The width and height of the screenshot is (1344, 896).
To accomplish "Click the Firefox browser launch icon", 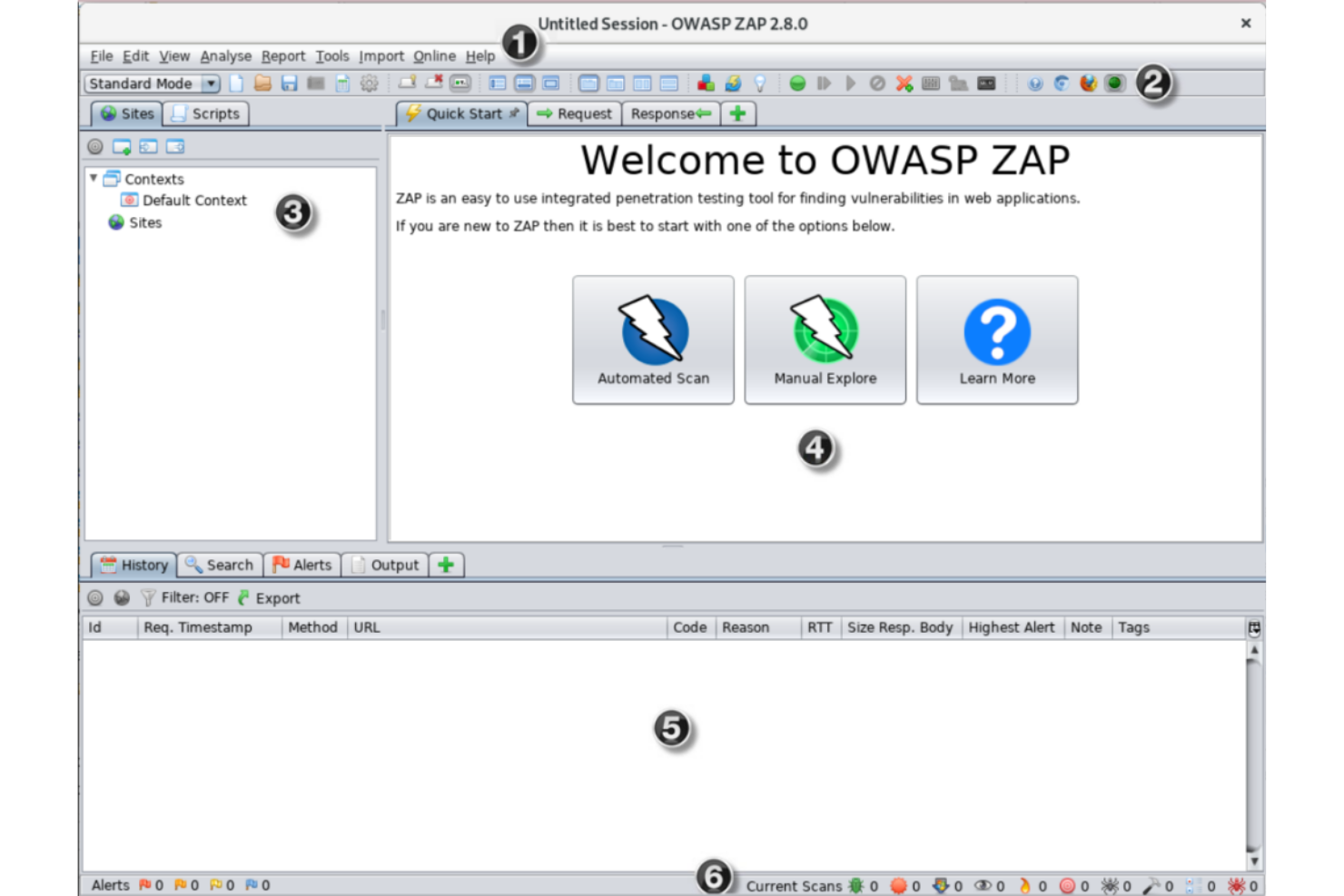I will pyautogui.click(x=1088, y=84).
